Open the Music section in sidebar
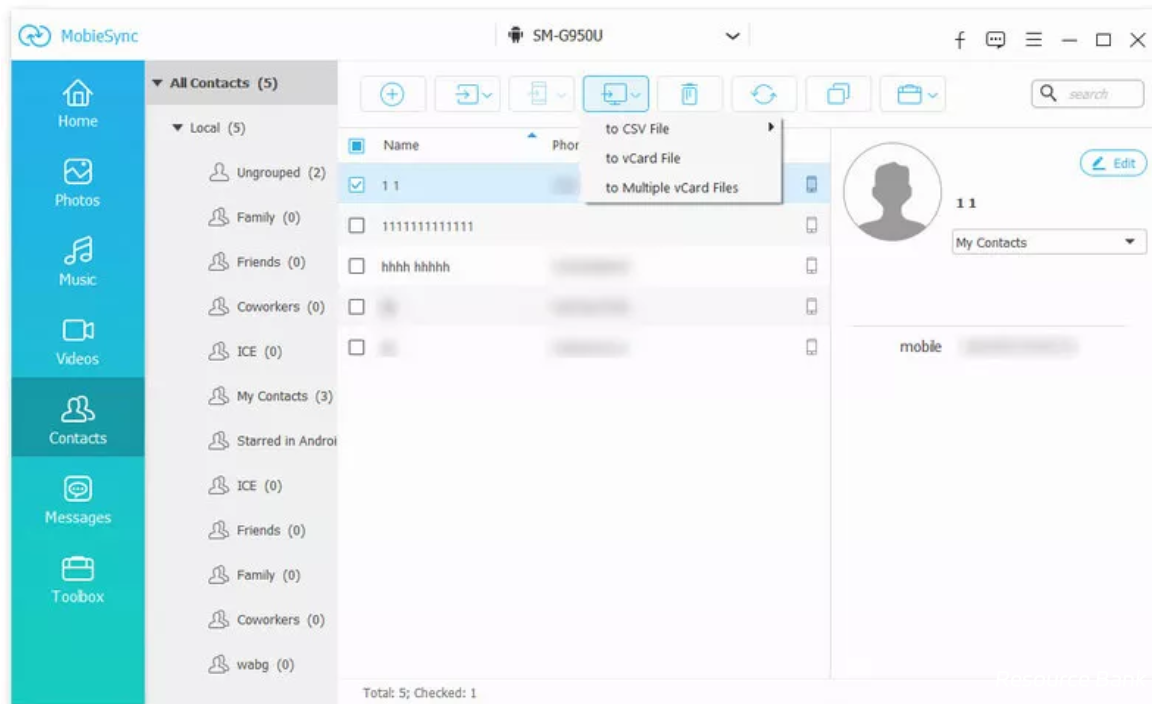1152x704 pixels. click(x=78, y=261)
